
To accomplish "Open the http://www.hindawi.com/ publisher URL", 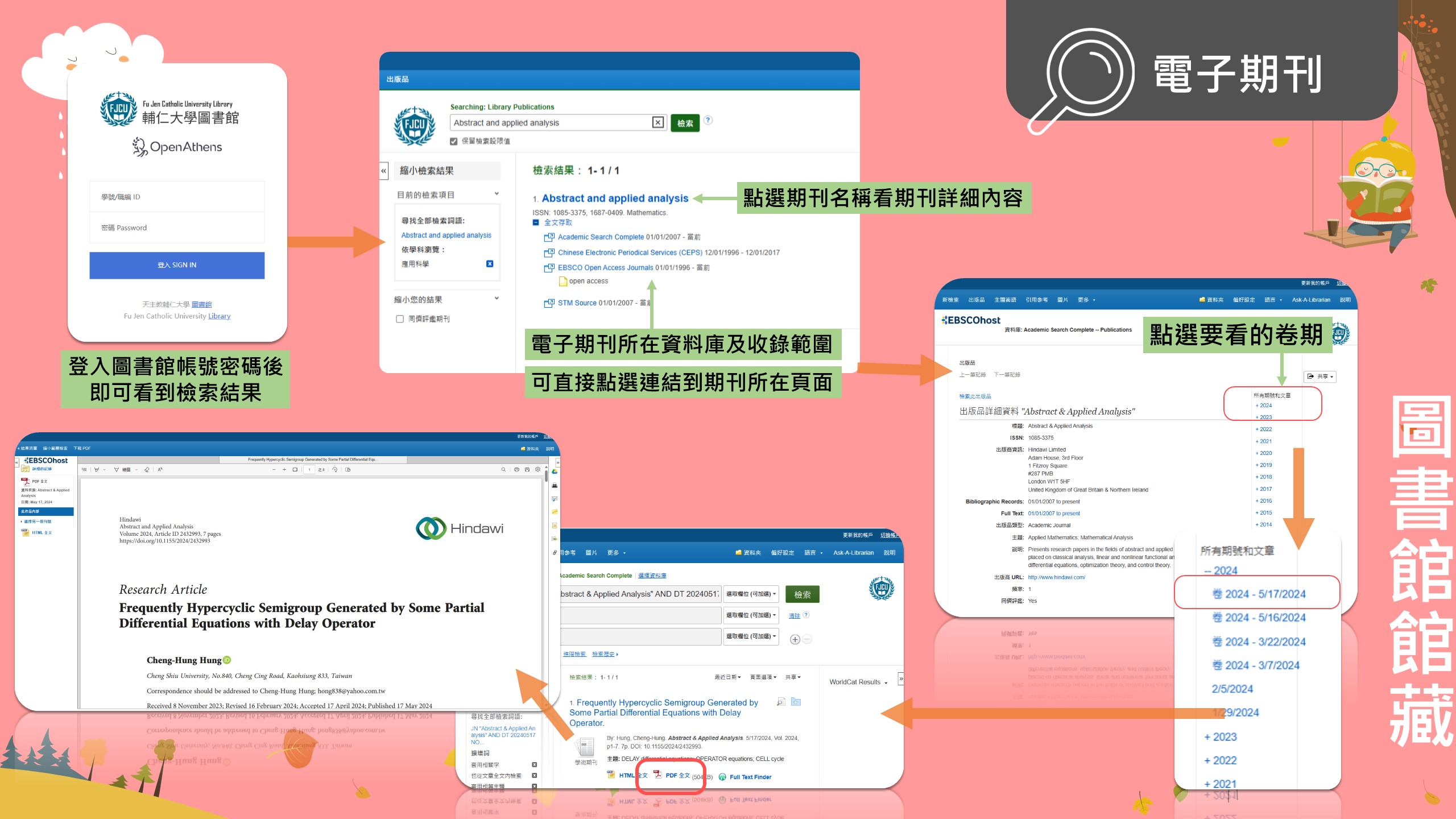I will (x=1056, y=577).
